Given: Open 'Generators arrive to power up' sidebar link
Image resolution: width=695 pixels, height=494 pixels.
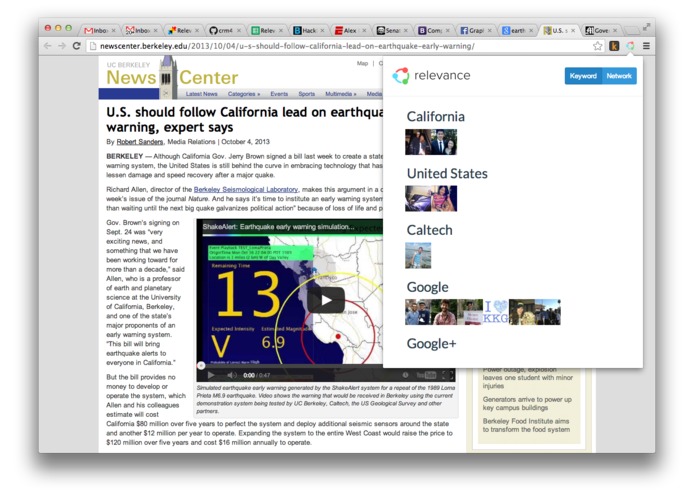Looking at the screenshot, I should click(x=527, y=403).
